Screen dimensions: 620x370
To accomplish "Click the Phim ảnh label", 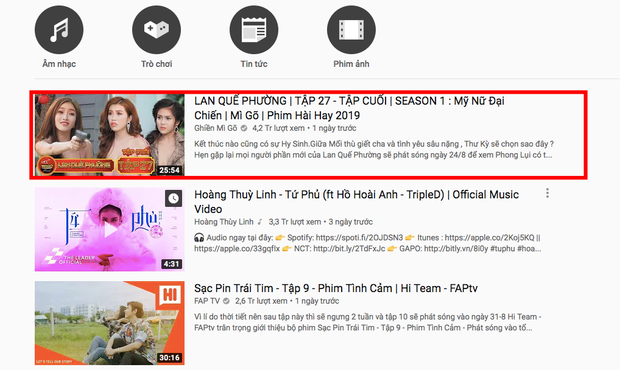I will [352, 64].
